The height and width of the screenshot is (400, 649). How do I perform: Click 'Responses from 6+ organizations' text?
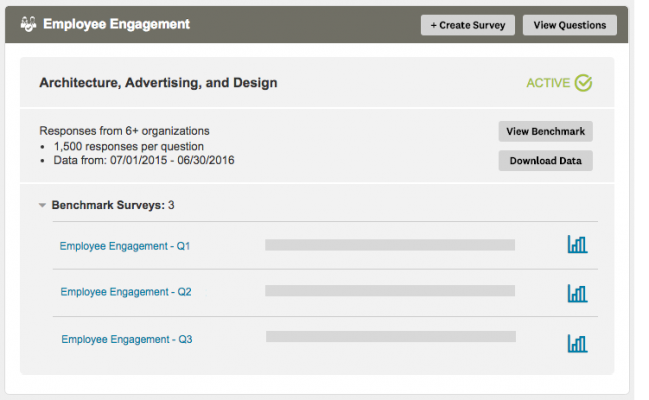[124, 131]
